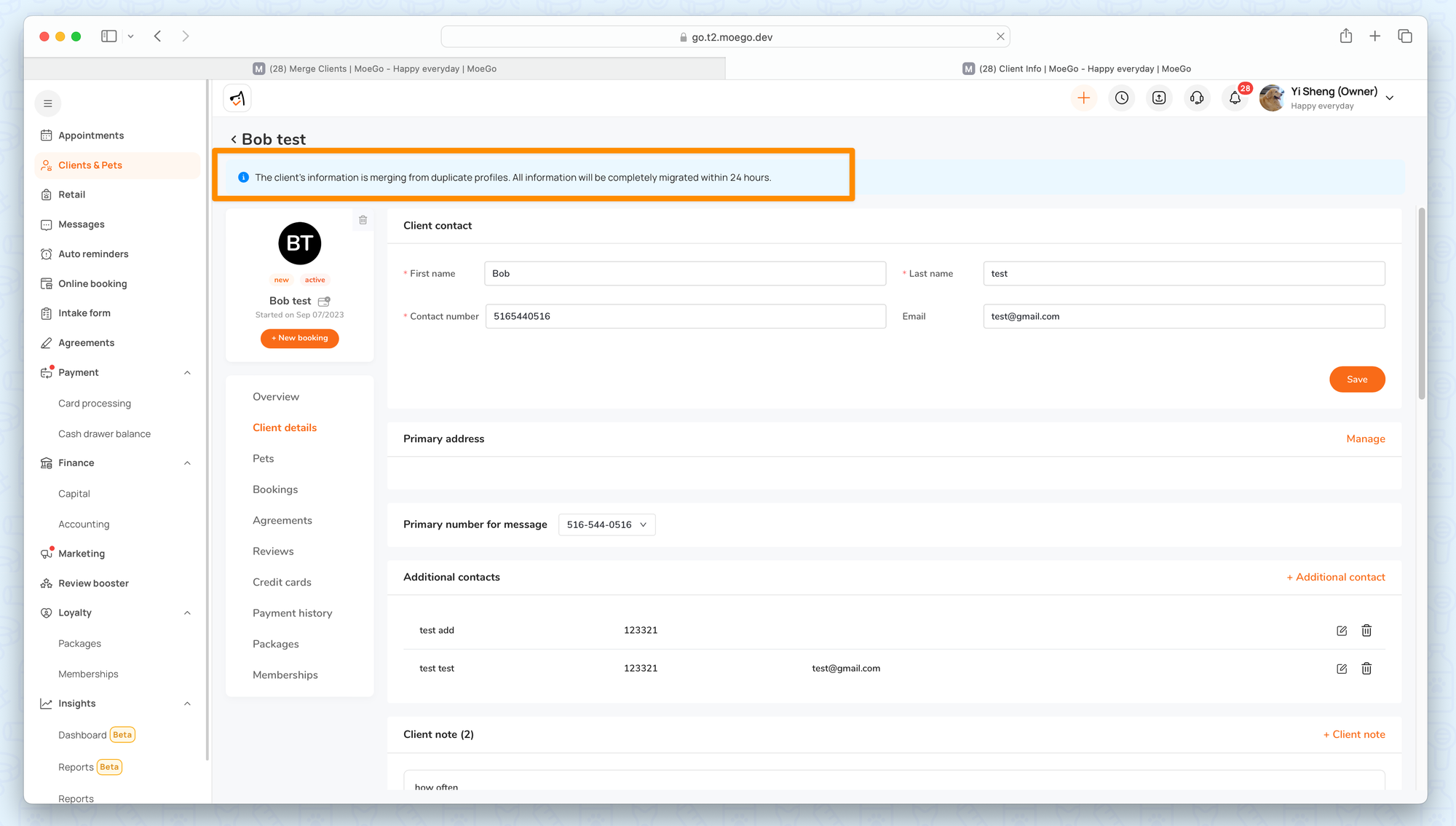The width and height of the screenshot is (1456, 826).
Task: Delete the 'test add' additional contact
Action: pyautogui.click(x=1366, y=631)
